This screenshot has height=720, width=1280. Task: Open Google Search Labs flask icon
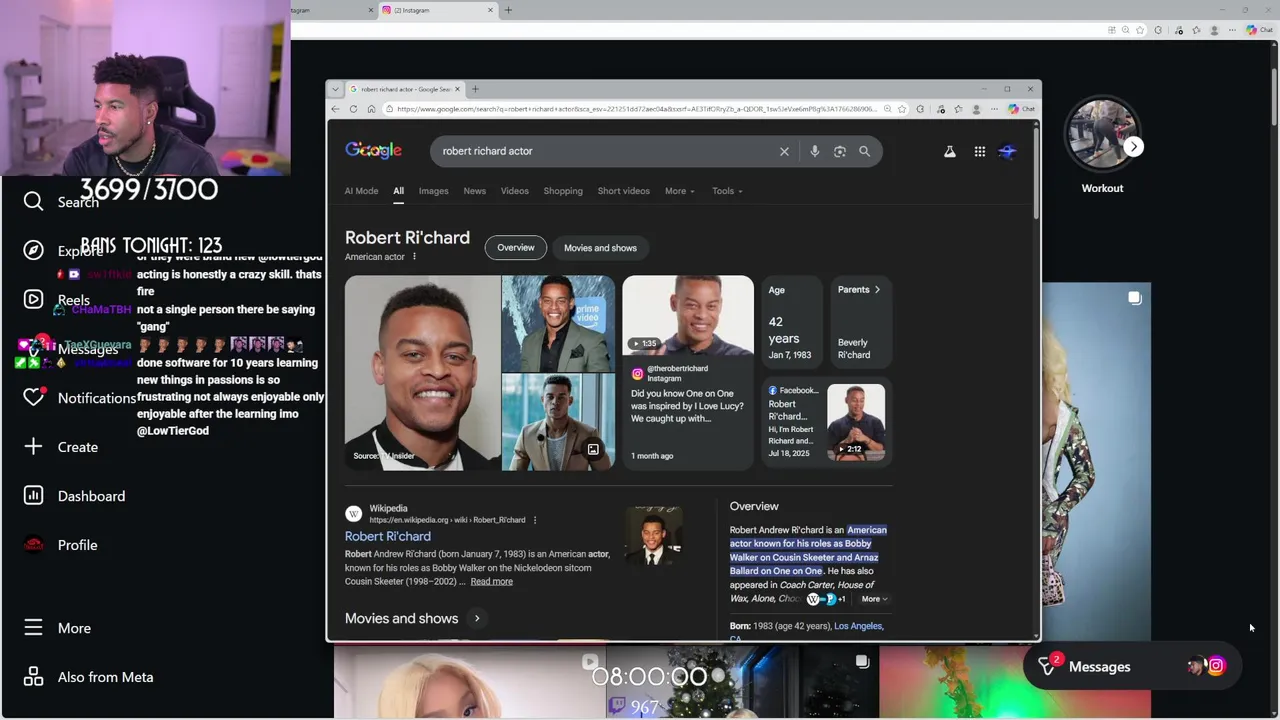coord(949,151)
